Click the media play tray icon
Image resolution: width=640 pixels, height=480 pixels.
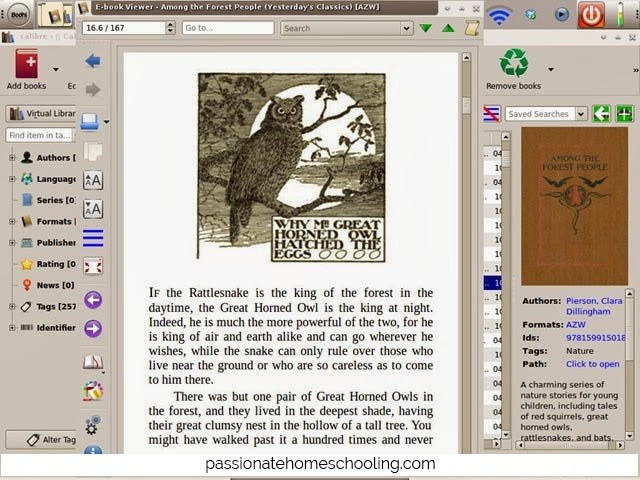561,15
